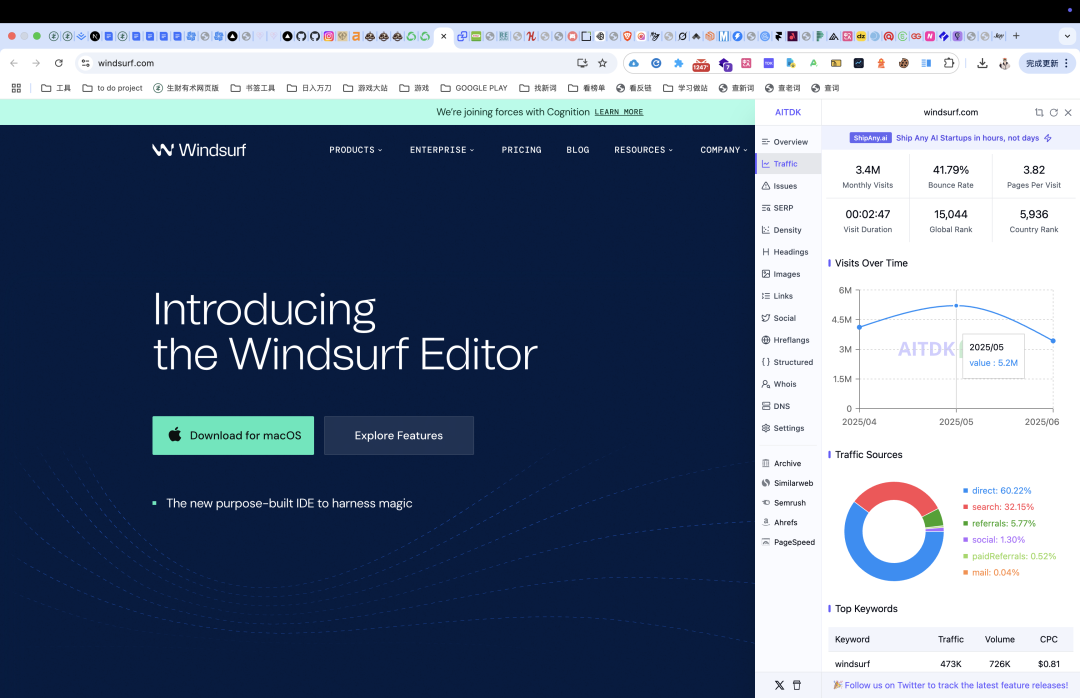Bookmark this page with the star icon
Image resolution: width=1080 pixels, height=698 pixels.
click(603, 63)
